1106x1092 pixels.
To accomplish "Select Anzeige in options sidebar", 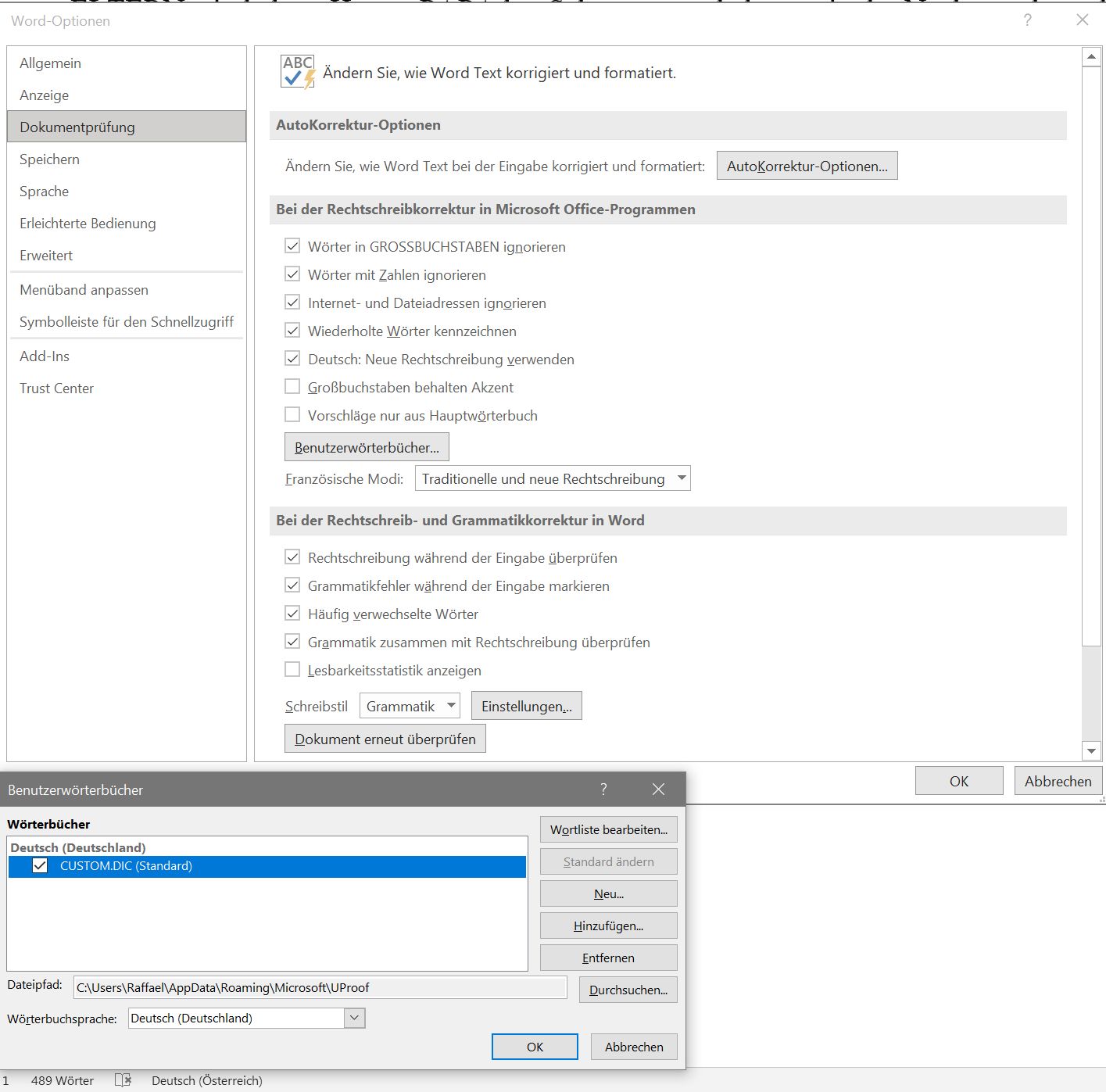I will tap(127, 95).
